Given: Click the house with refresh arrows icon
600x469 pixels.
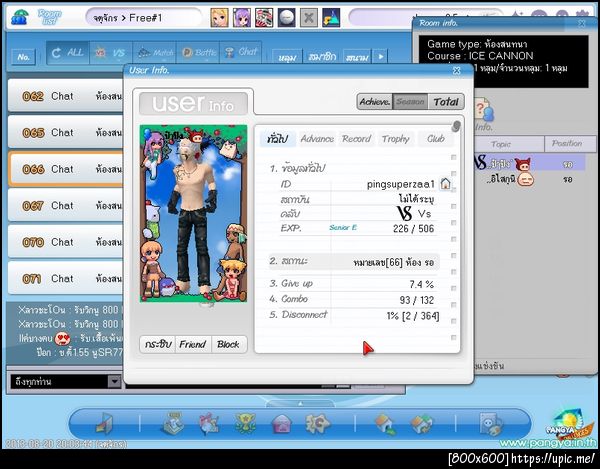Looking at the screenshot, I should [x=421, y=424].
